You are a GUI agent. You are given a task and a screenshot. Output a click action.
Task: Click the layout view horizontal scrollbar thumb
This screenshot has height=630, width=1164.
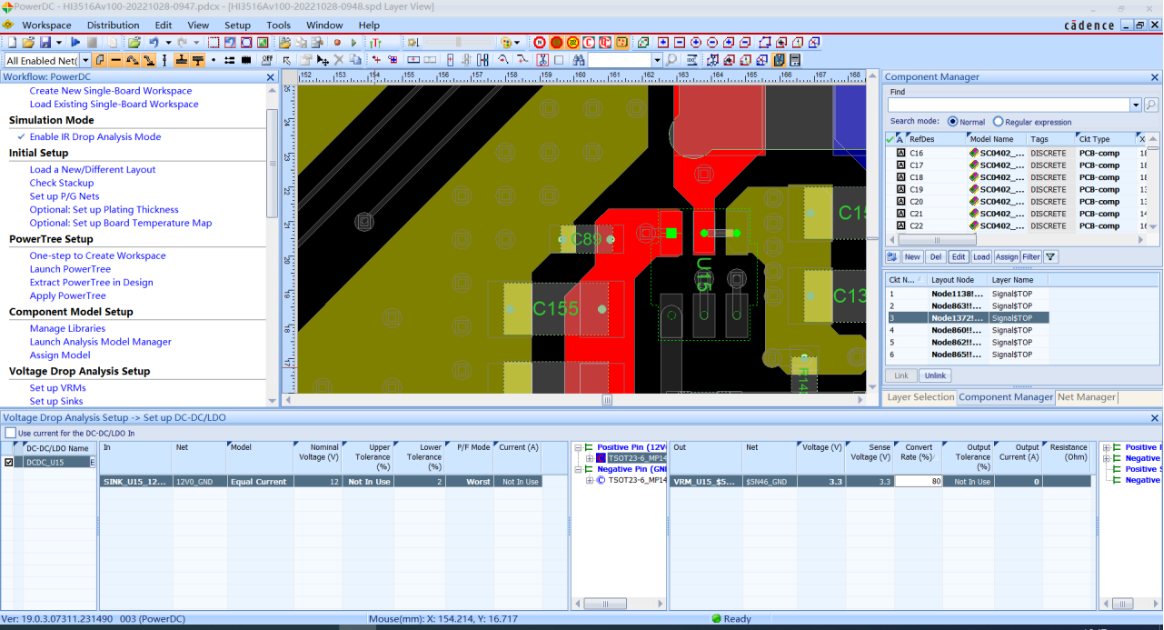pos(606,400)
